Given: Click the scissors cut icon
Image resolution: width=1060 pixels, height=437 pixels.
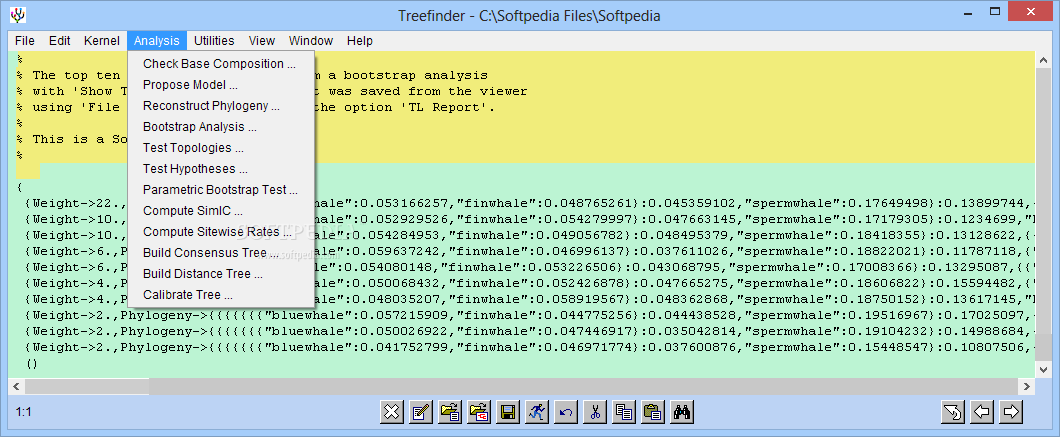Looking at the screenshot, I should (595, 411).
